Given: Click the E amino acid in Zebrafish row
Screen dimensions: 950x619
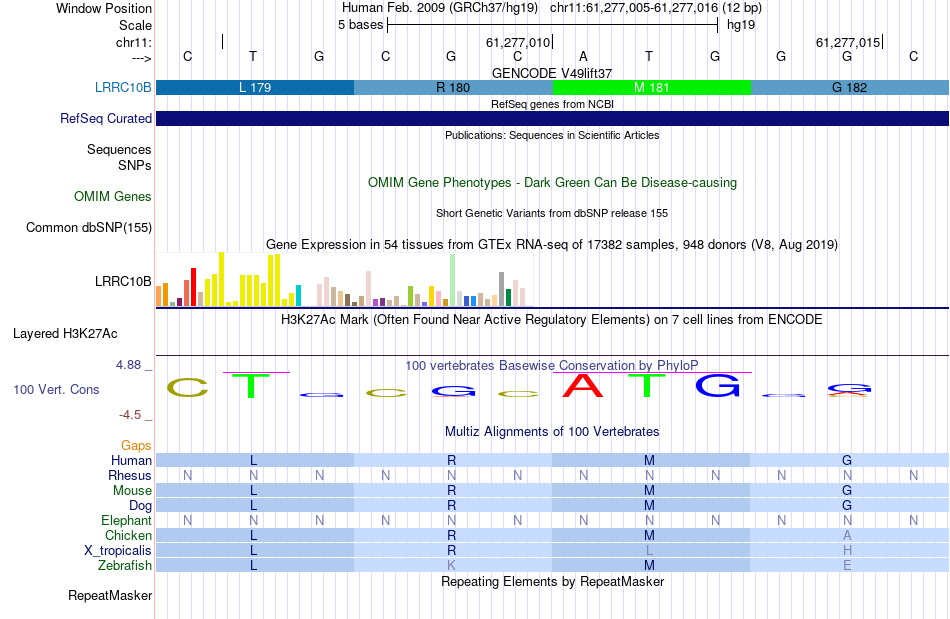Looking at the screenshot, I should pyautogui.click(x=847, y=565).
